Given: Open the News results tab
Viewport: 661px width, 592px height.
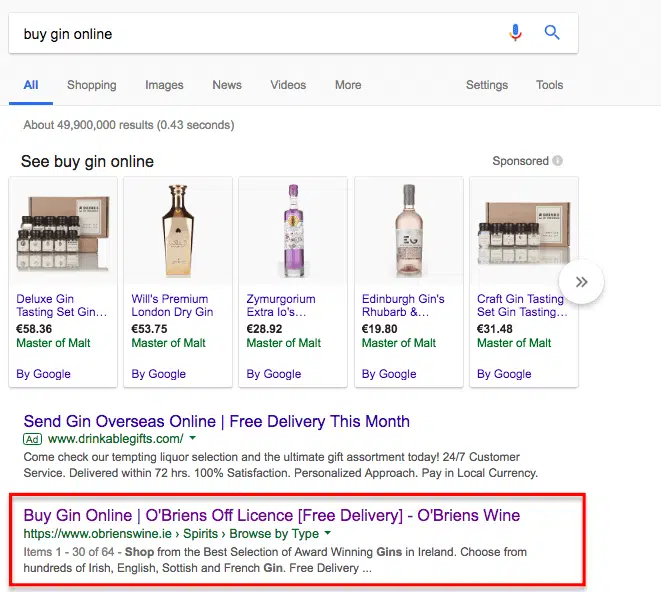Looking at the screenshot, I should (x=227, y=85).
